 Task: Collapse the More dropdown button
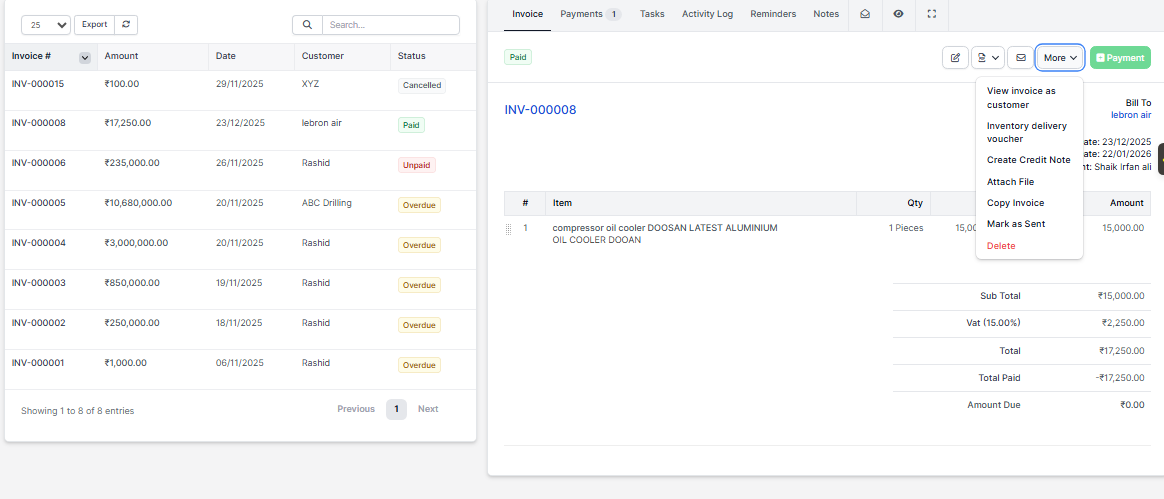click(1059, 58)
